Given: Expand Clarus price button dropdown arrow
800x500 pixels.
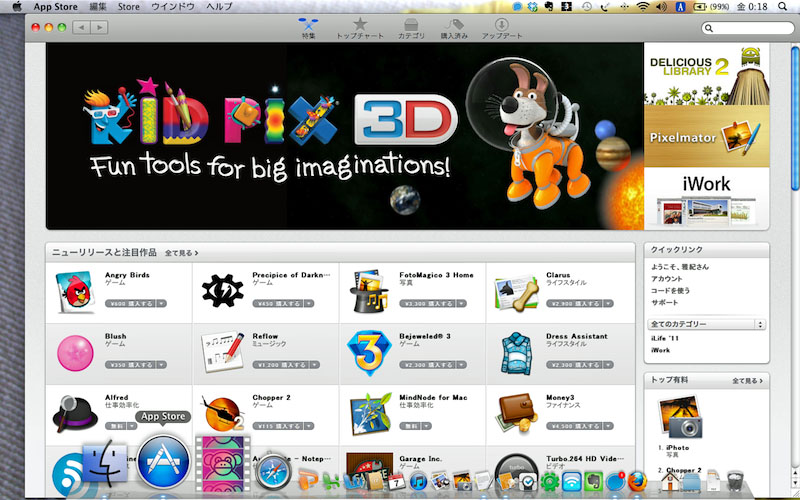Looking at the screenshot, I should (x=608, y=304).
